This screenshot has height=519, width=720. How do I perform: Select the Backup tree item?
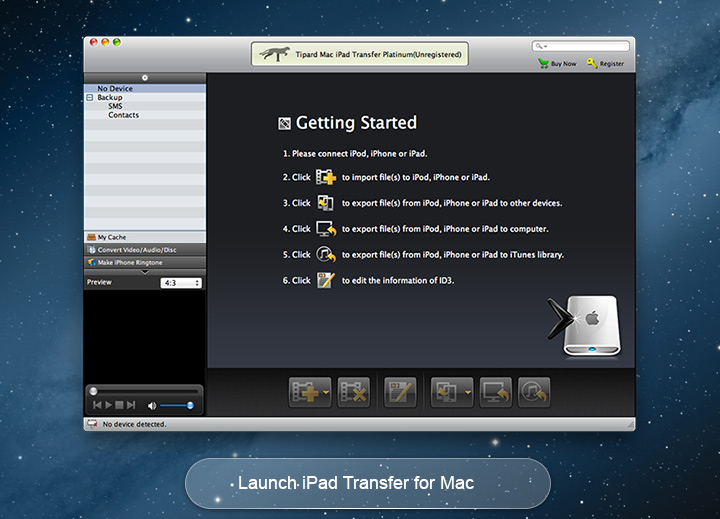tap(110, 97)
